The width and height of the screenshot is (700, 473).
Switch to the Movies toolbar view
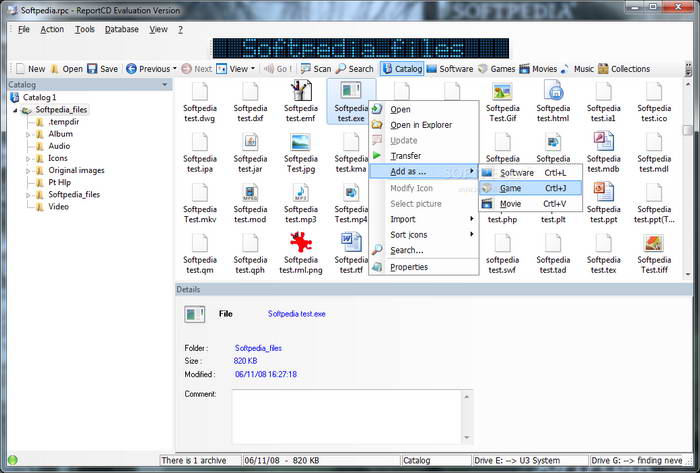point(538,69)
